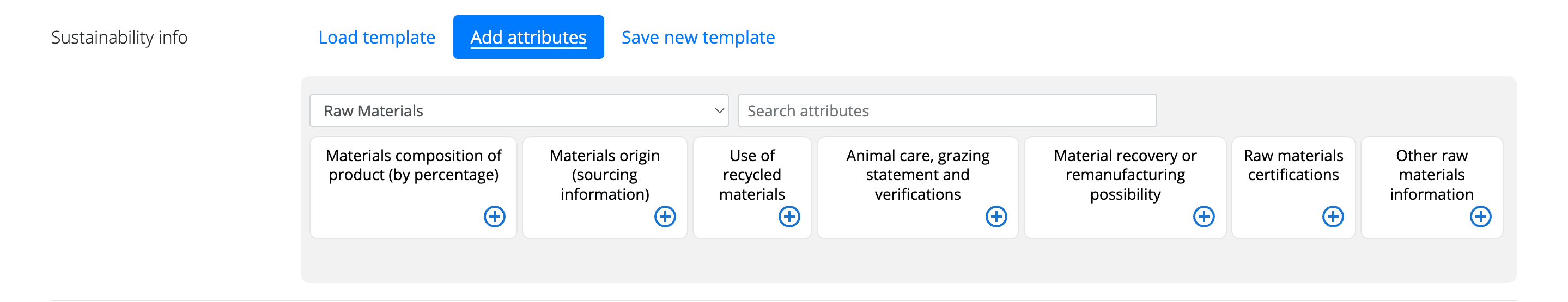Add Other raw materials information plus icon

tap(1480, 217)
